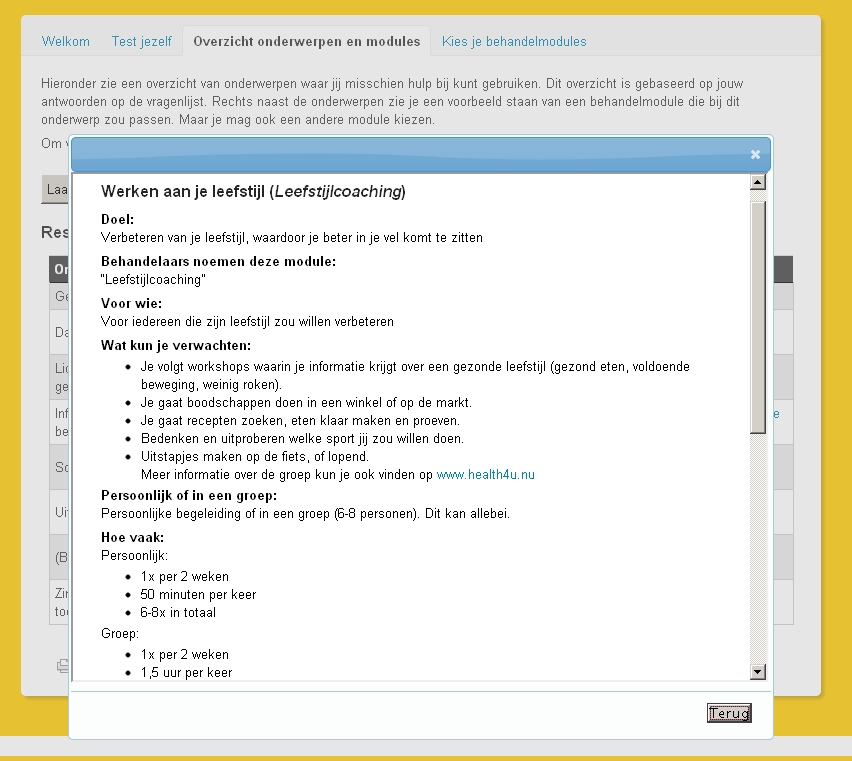852x761 pixels.
Task: Close the module info popup with the X
Action: click(x=755, y=154)
